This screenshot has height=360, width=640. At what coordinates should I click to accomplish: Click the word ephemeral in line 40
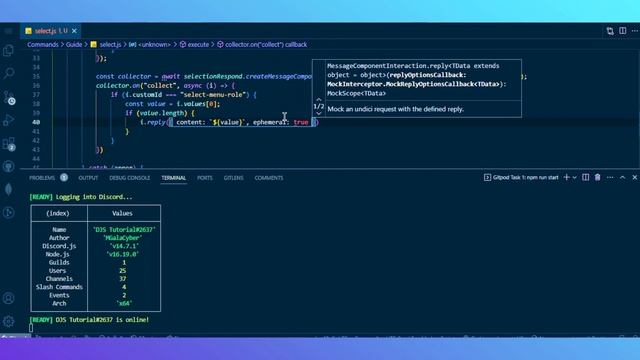269,122
